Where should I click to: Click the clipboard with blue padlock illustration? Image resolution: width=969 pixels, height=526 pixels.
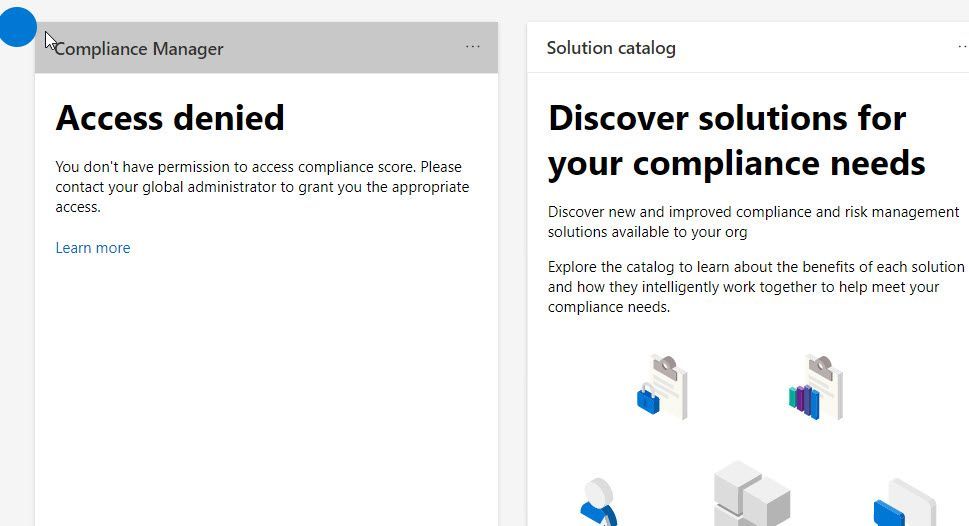[662, 388]
